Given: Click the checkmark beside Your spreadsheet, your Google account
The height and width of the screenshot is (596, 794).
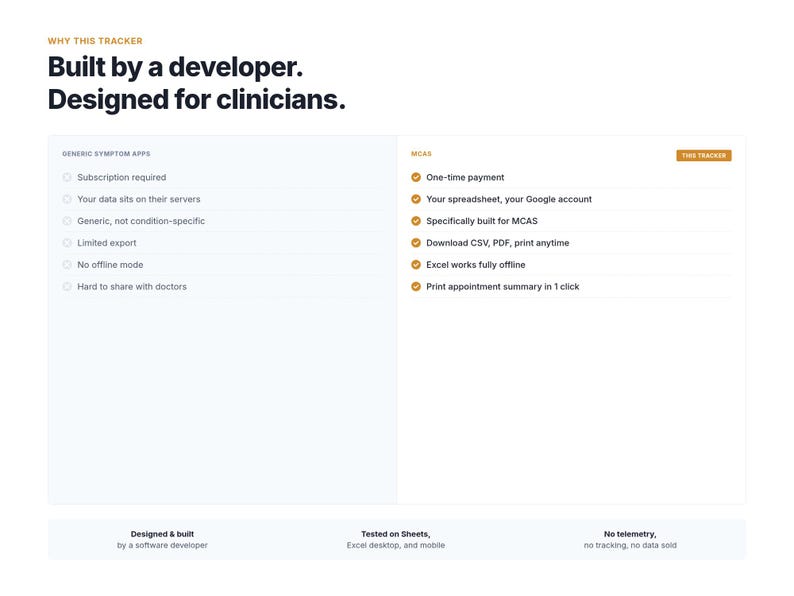Looking at the screenshot, I should tap(416, 199).
